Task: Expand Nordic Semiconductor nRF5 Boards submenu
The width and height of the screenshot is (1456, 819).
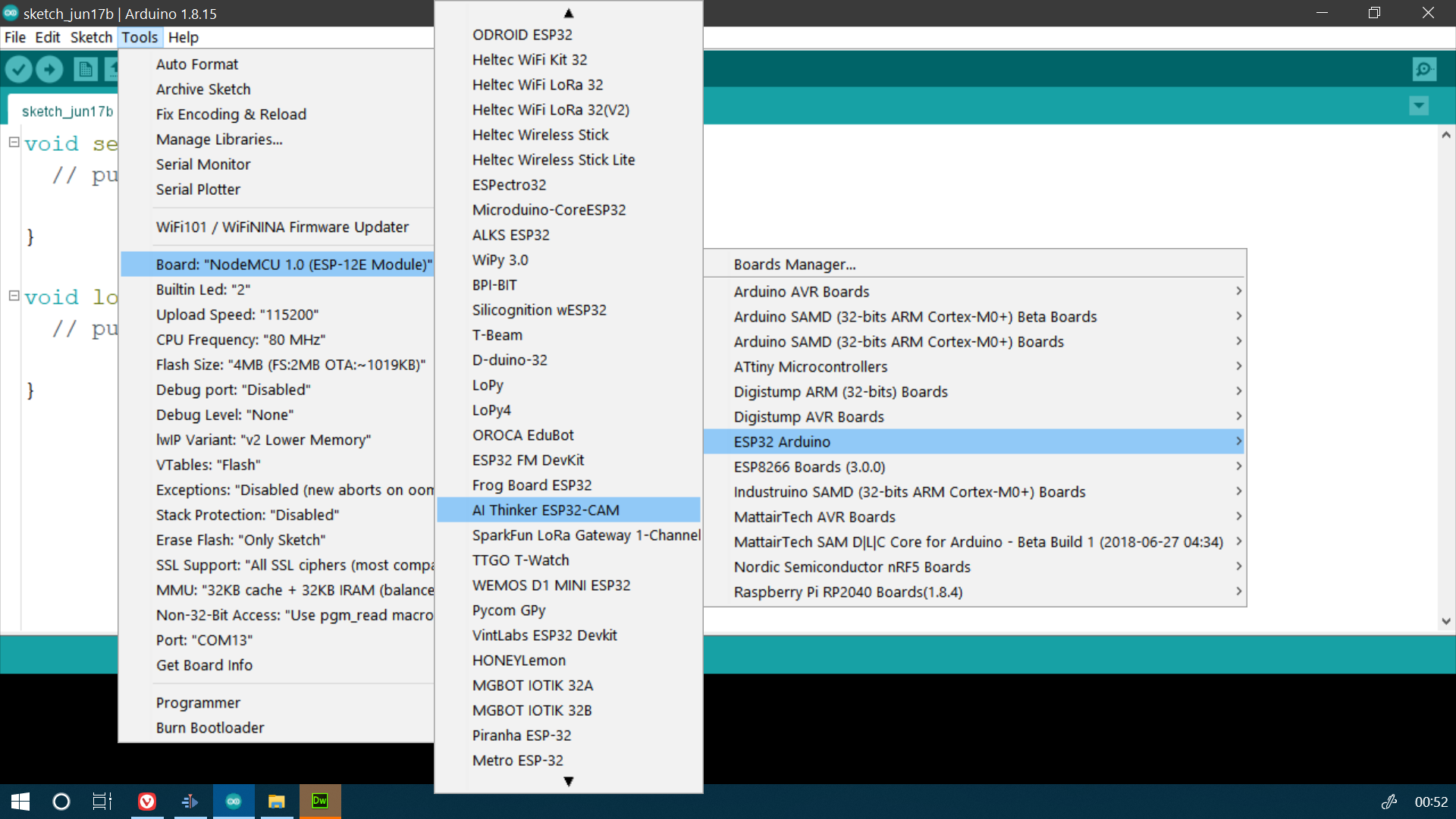Action: (x=975, y=567)
